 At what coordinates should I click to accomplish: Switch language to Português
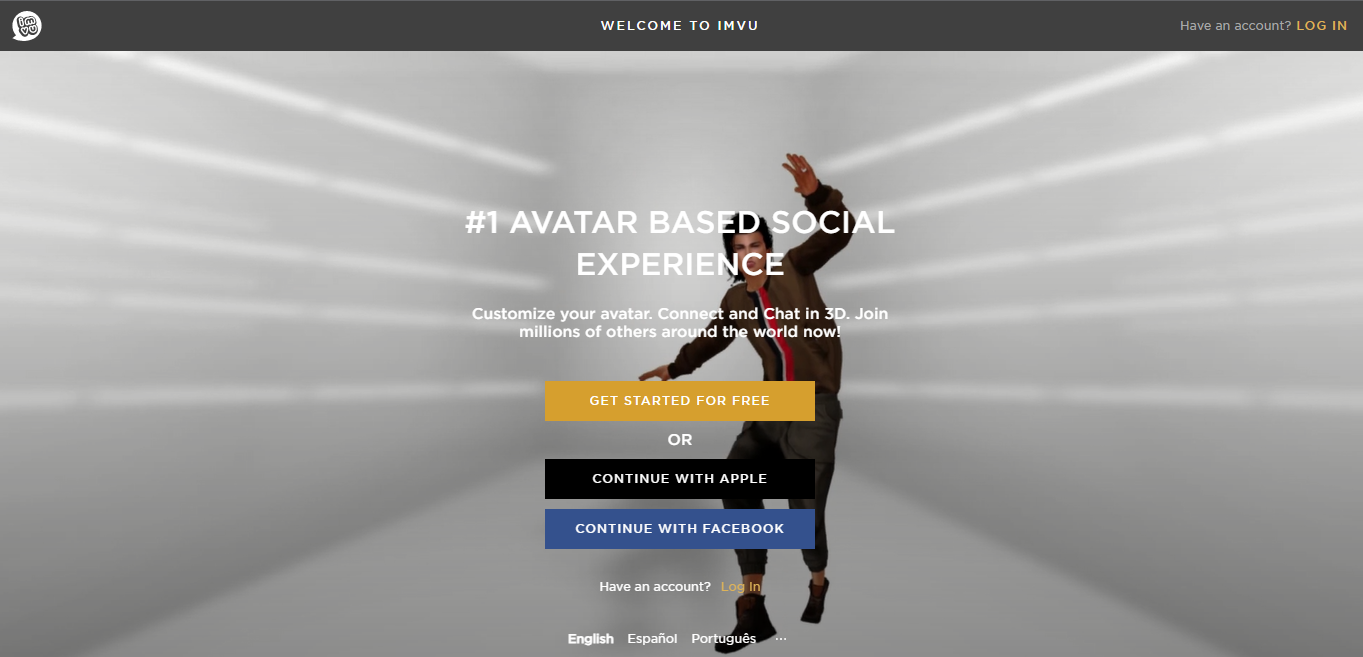[724, 639]
